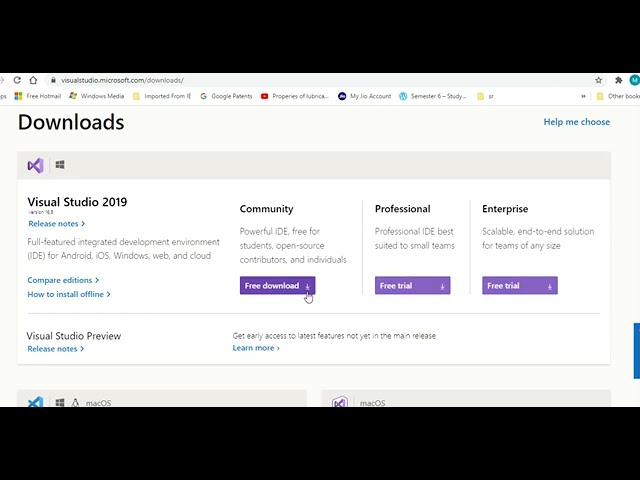640x480 pixels.
Task: Open the Google Patents bookmark
Action: tap(226, 96)
